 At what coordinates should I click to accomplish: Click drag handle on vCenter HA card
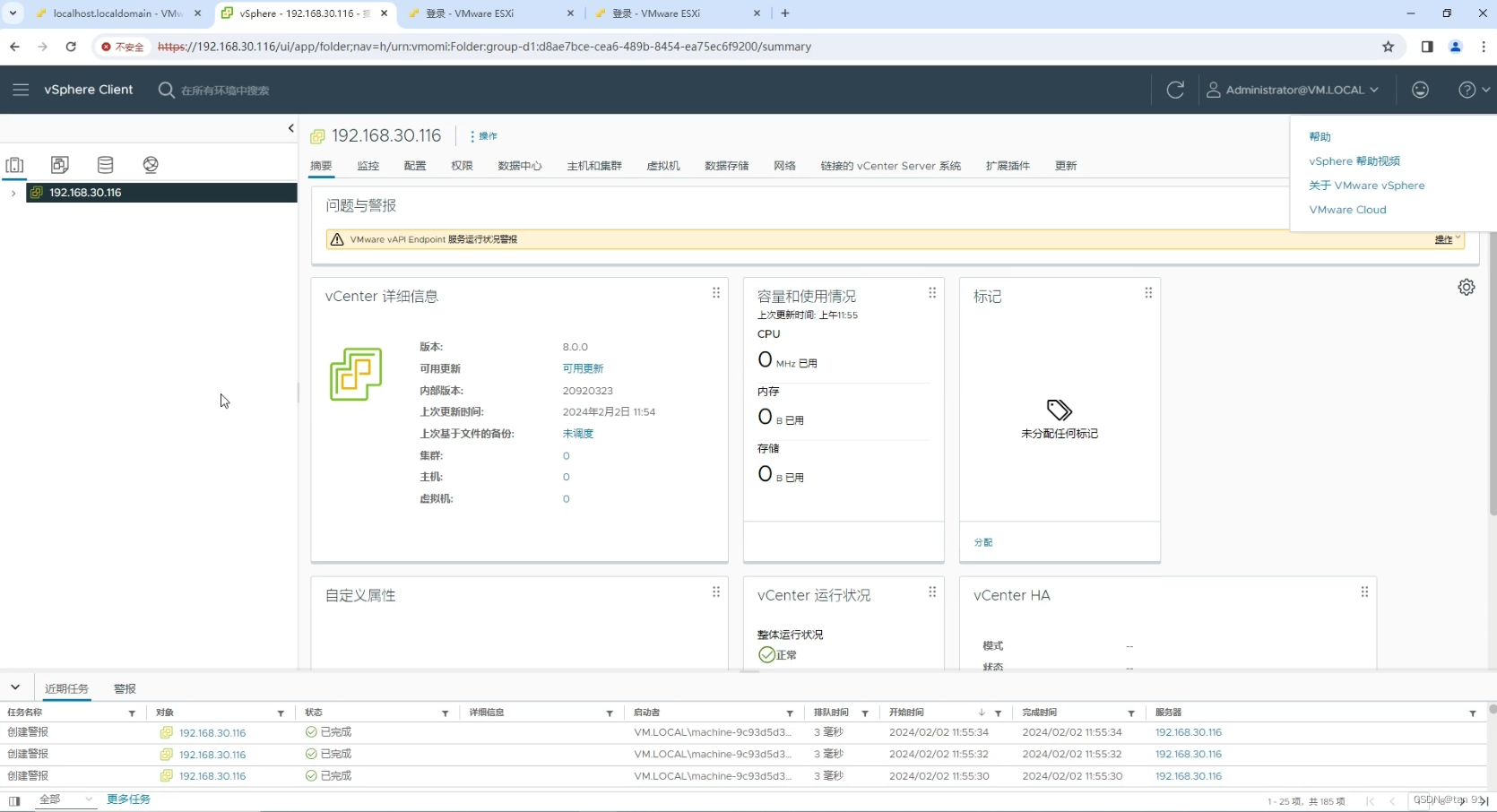1364,592
